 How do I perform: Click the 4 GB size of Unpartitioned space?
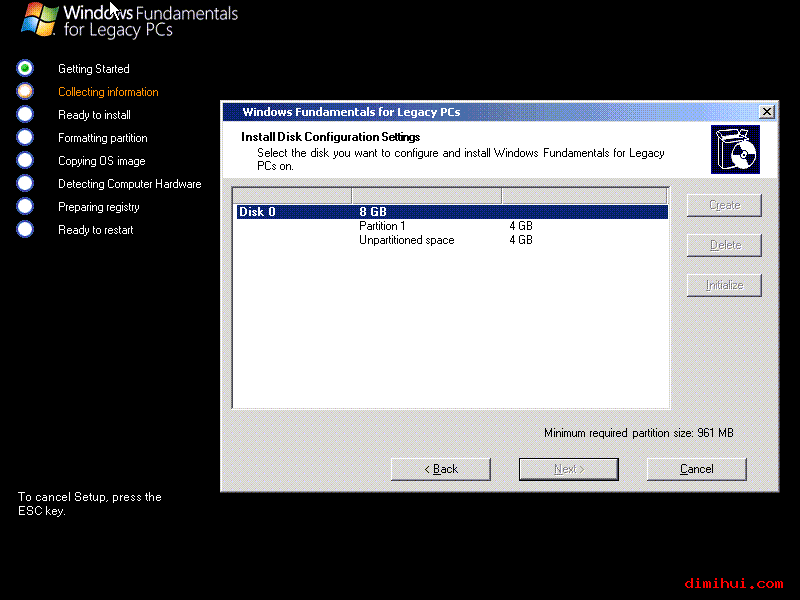[x=521, y=240]
